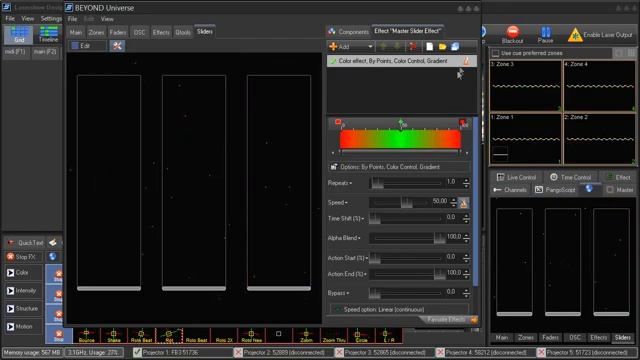Switch to the Zones tab in BEYOND Universe
640x360 pixels.
pyautogui.click(x=96, y=33)
